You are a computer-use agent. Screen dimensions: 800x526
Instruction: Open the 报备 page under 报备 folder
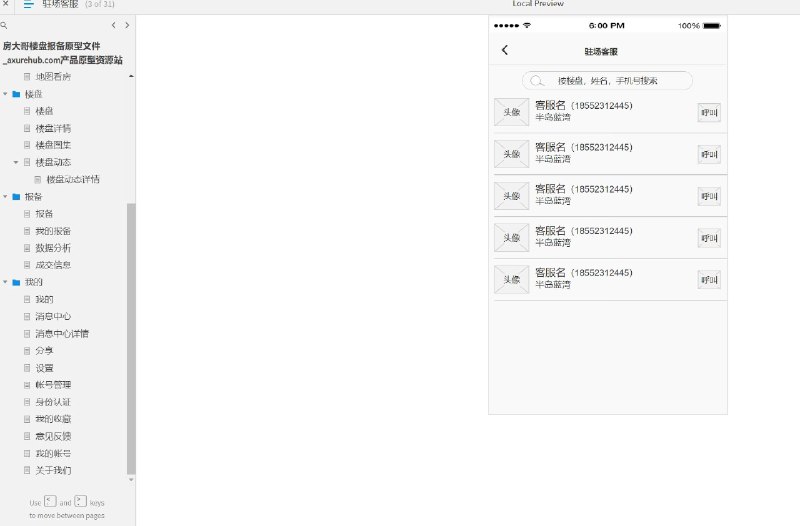pos(44,214)
